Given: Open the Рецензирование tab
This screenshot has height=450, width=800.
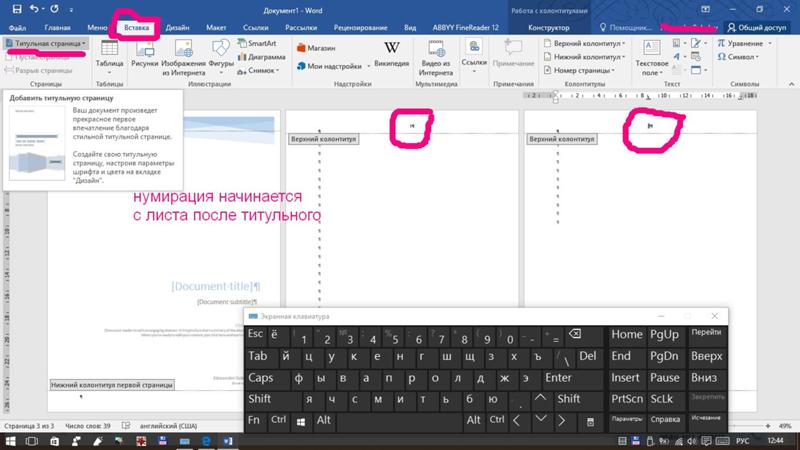Looking at the screenshot, I should [360, 28].
